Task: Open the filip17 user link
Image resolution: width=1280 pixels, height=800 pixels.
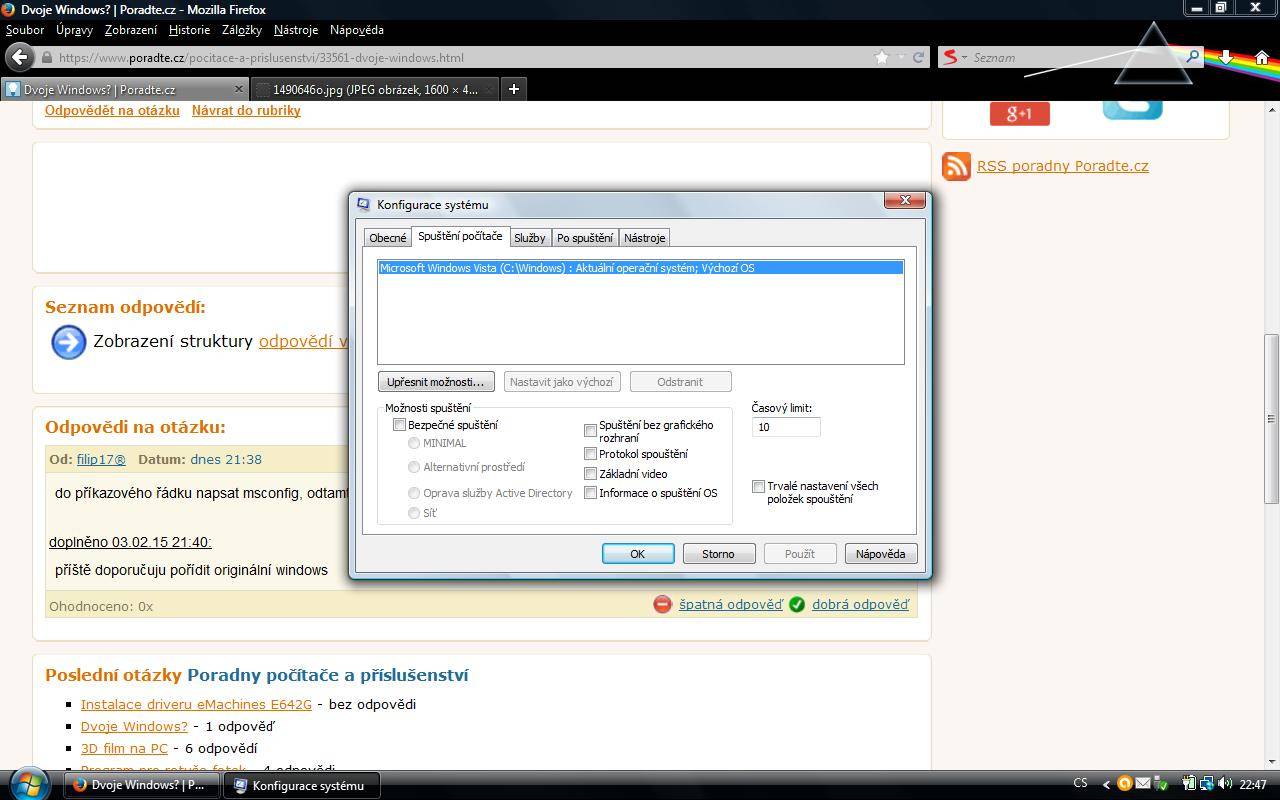Action: [x=101, y=459]
